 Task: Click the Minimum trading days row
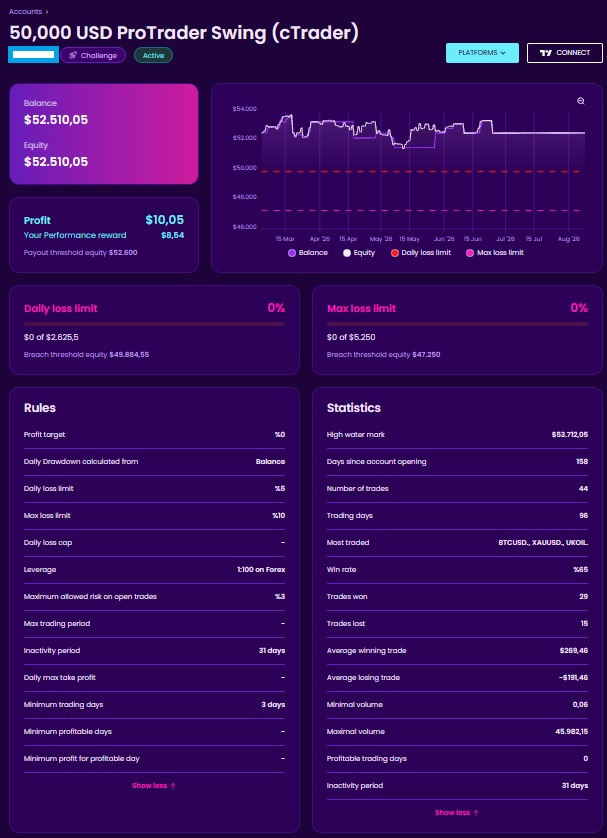click(154, 704)
